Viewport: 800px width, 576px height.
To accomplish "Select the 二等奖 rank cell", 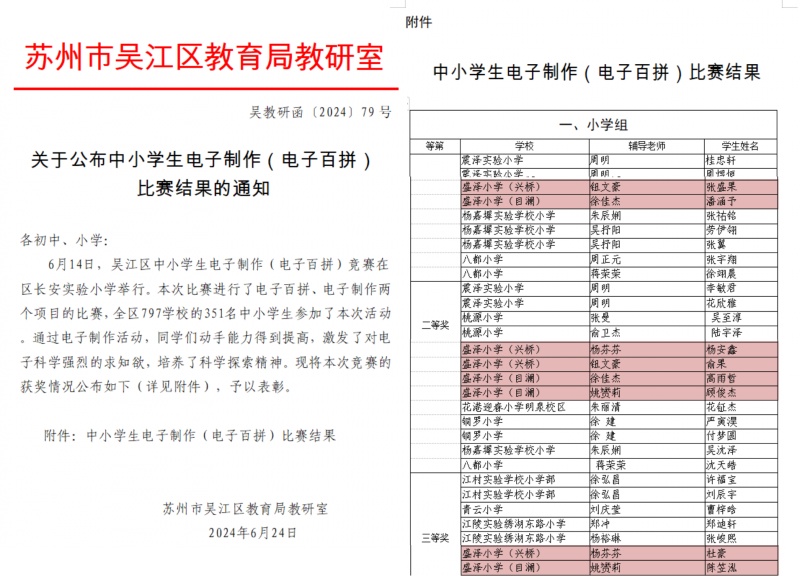I will point(435,325).
